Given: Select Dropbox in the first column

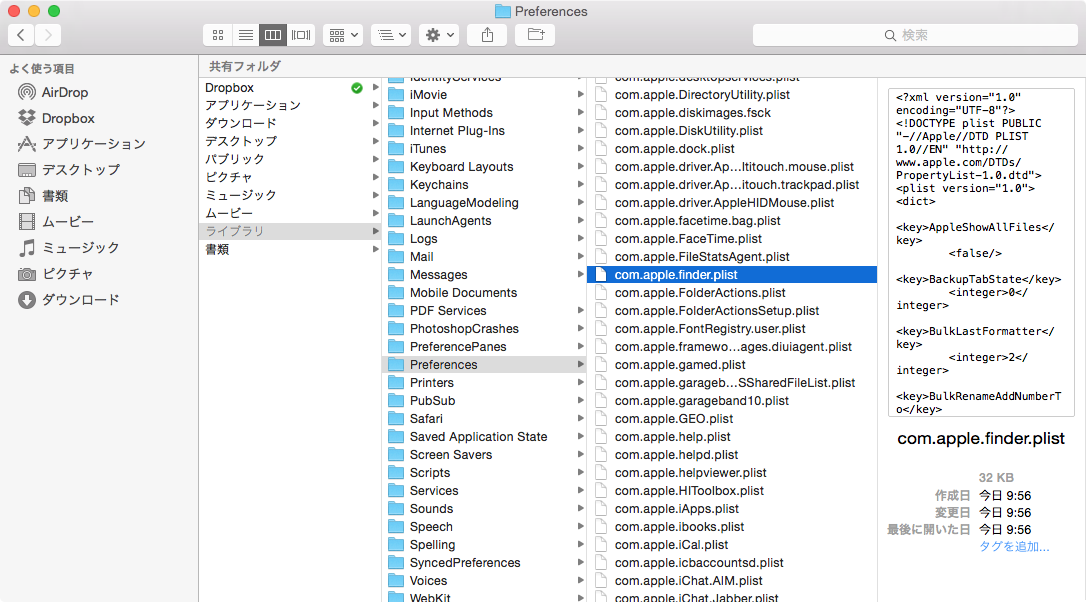Looking at the screenshot, I should pos(290,87).
